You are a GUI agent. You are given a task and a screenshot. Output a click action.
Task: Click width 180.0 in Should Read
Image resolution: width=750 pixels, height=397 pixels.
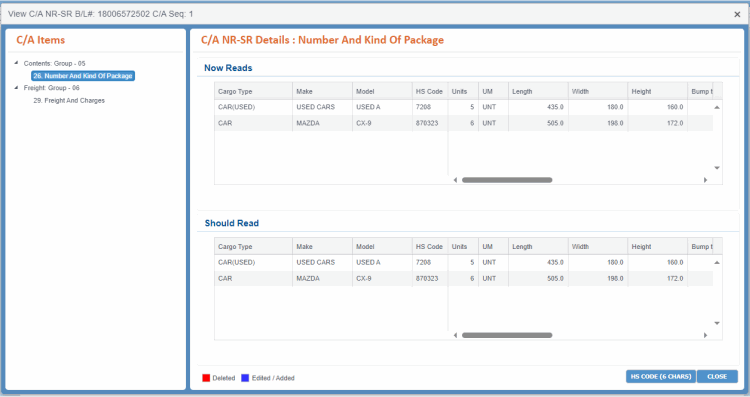pos(598,263)
